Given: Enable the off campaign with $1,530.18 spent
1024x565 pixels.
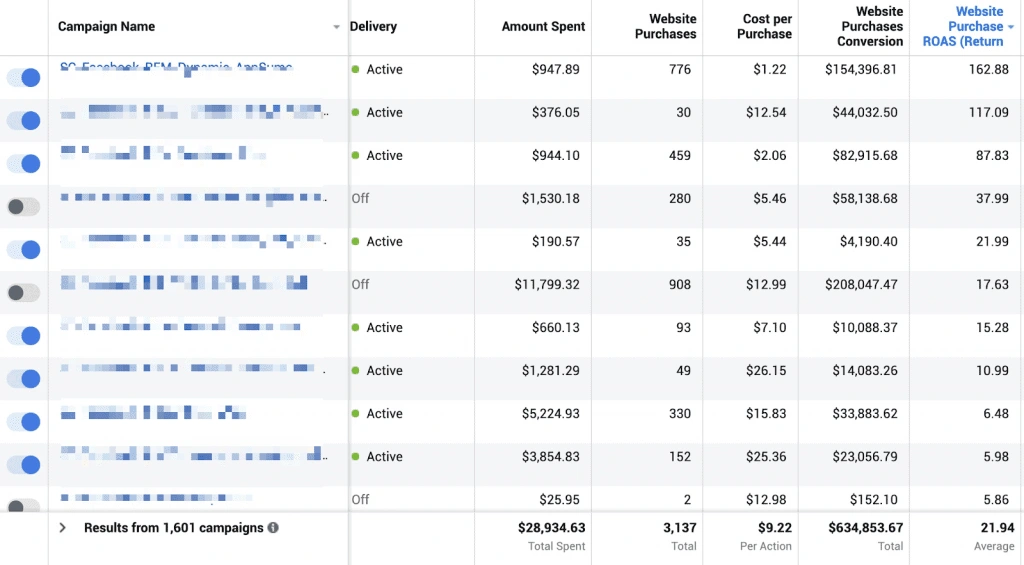Looking at the screenshot, I should pyautogui.click(x=24, y=207).
